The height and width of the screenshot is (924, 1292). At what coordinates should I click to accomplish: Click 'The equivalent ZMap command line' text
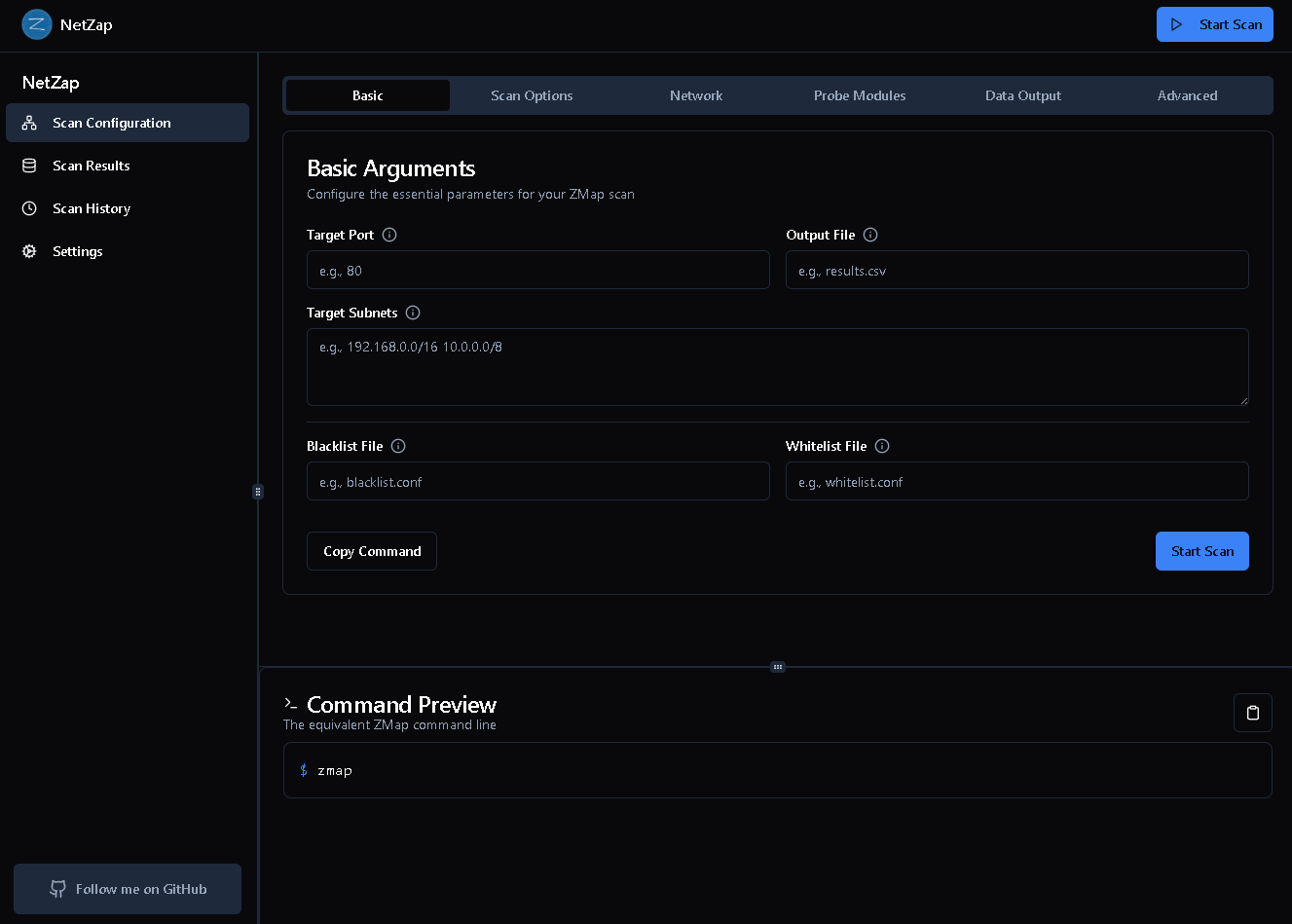coord(389,724)
